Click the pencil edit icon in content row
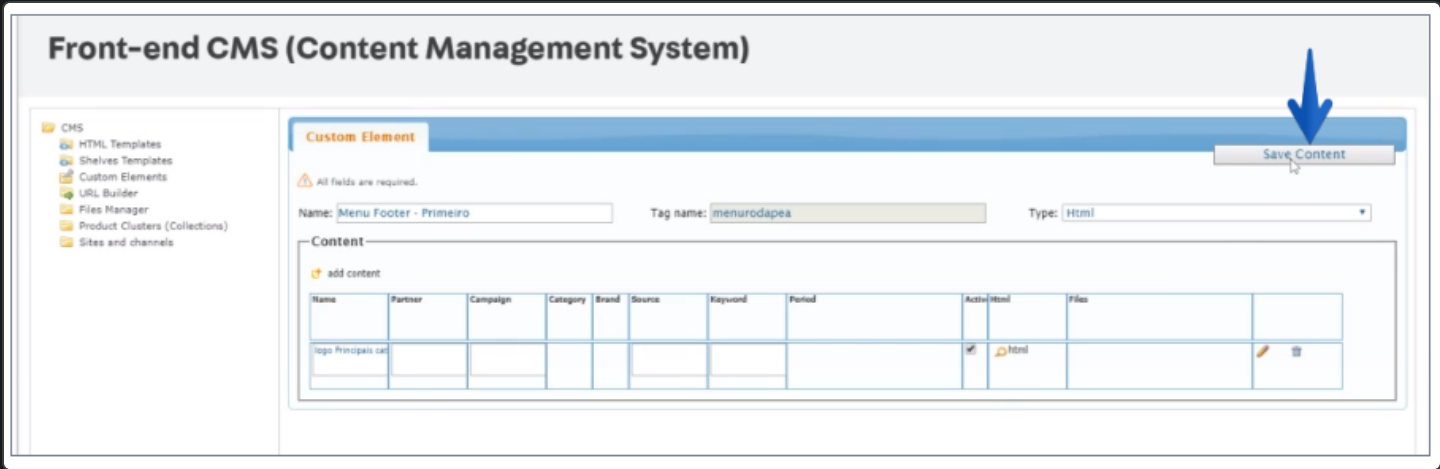This screenshot has width=1440, height=469. click(1263, 351)
